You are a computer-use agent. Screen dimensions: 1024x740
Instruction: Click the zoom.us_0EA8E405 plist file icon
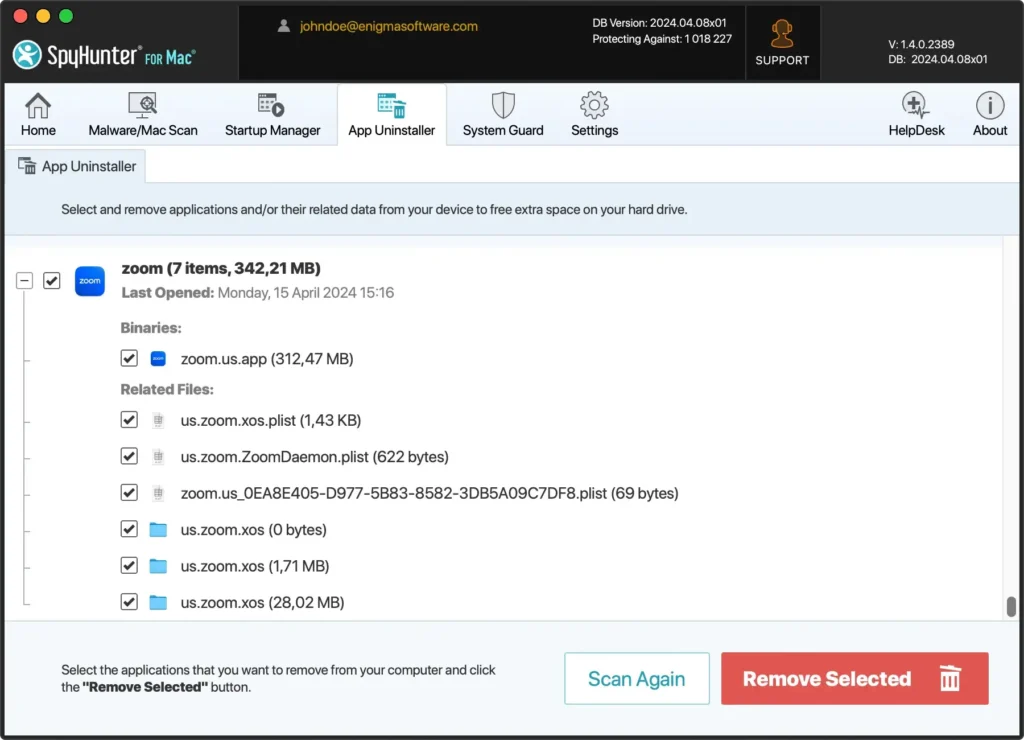[x=158, y=493]
